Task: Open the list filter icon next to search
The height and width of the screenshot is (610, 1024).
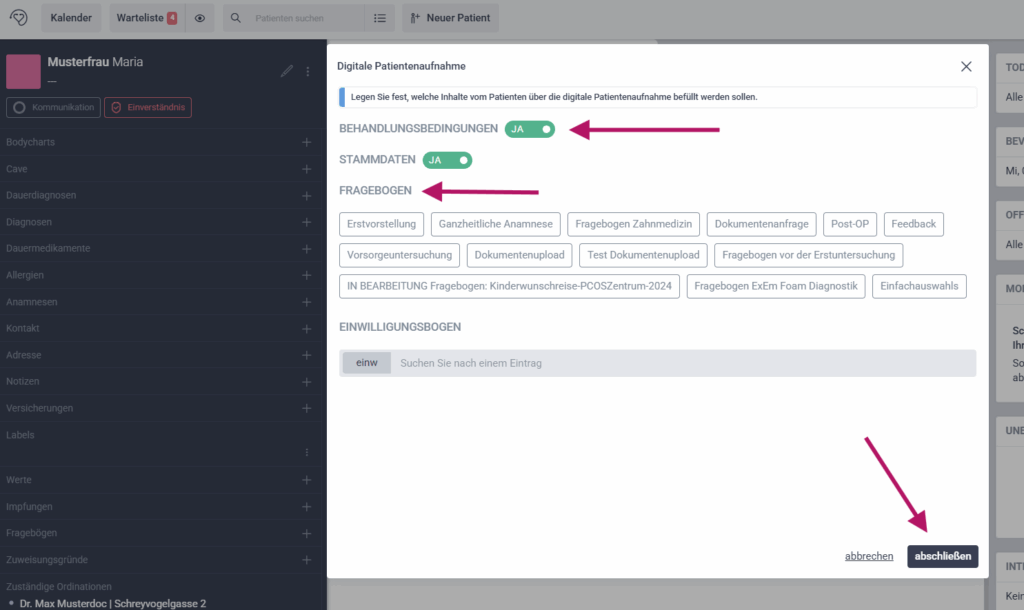Action: tap(379, 18)
